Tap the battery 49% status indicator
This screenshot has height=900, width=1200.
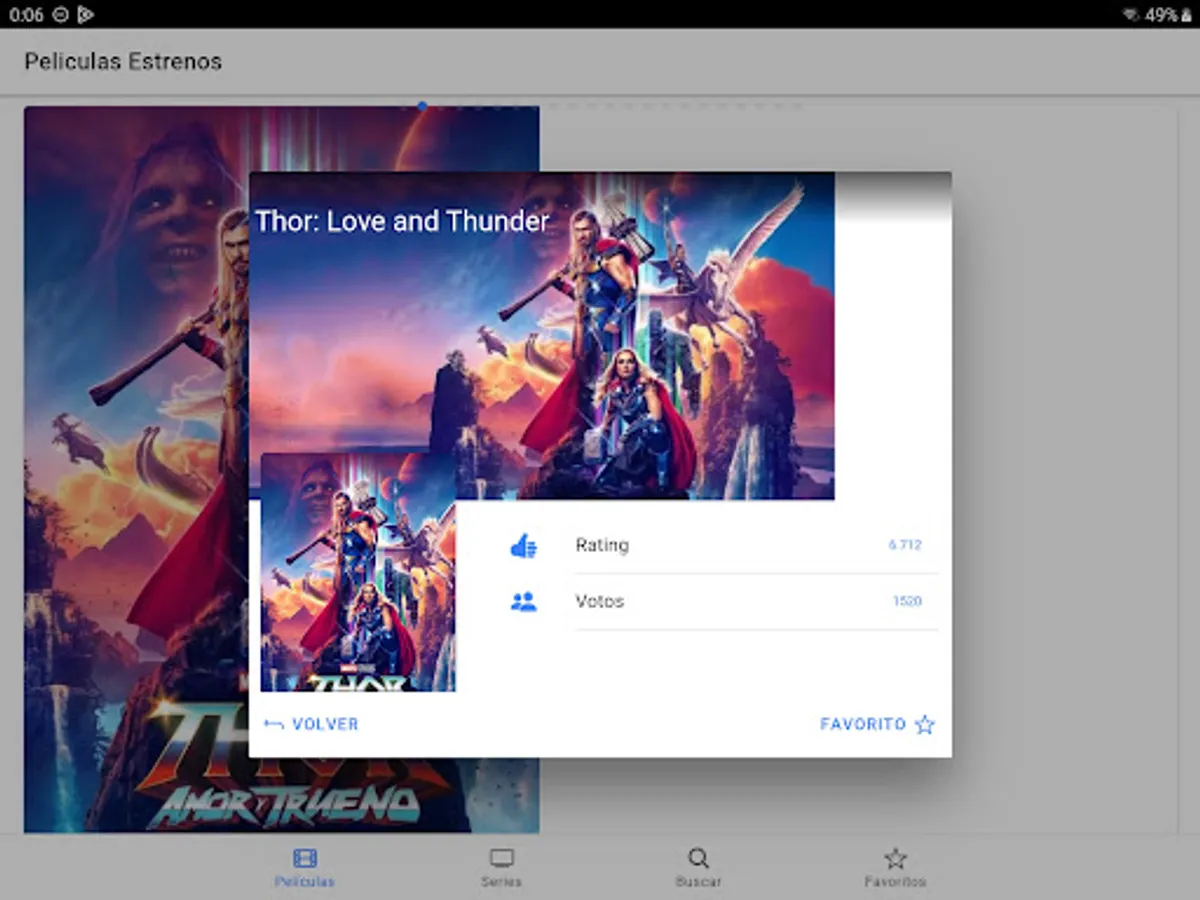tap(1169, 15)
